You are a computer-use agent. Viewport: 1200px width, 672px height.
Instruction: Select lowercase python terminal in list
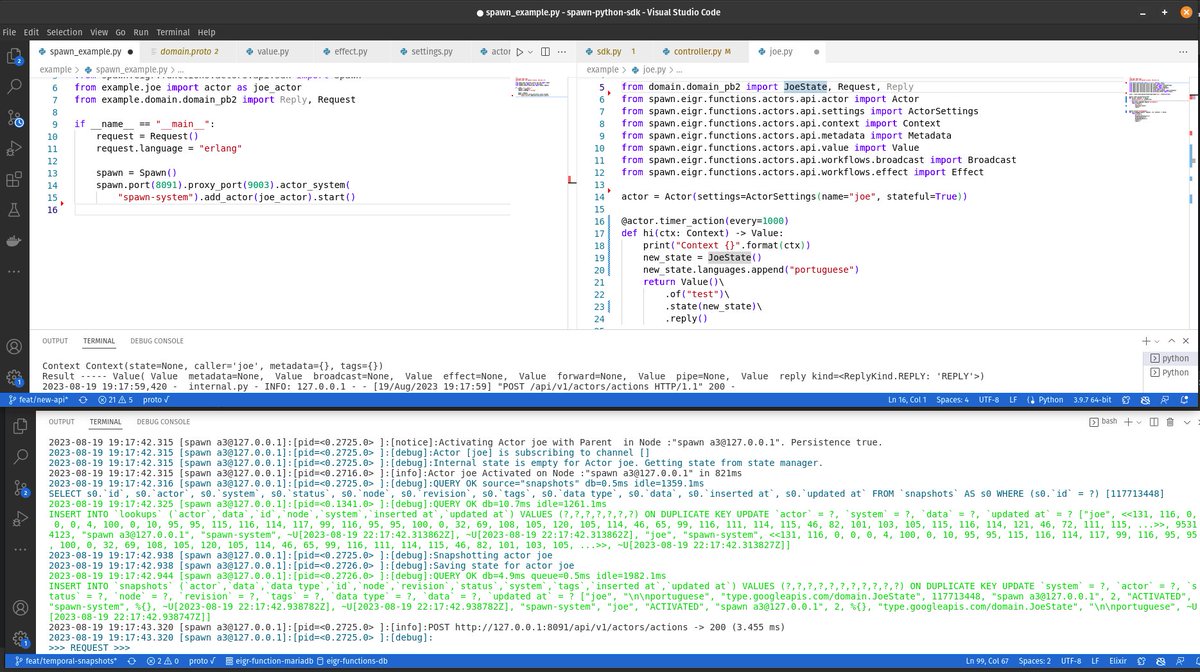pyautogui.click(x=1169, y=358)
